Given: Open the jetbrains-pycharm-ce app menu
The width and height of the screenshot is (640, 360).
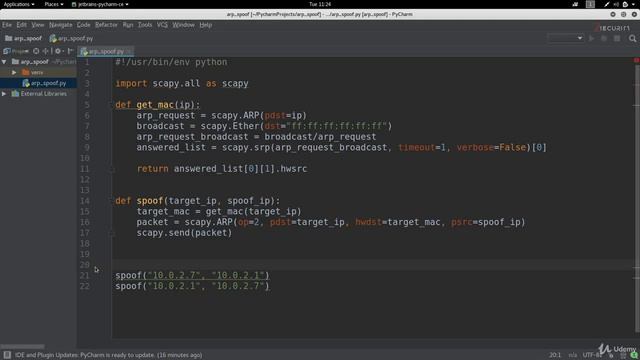Looking at the screenshot, I should pyautogui.click(x=100, y=4).
